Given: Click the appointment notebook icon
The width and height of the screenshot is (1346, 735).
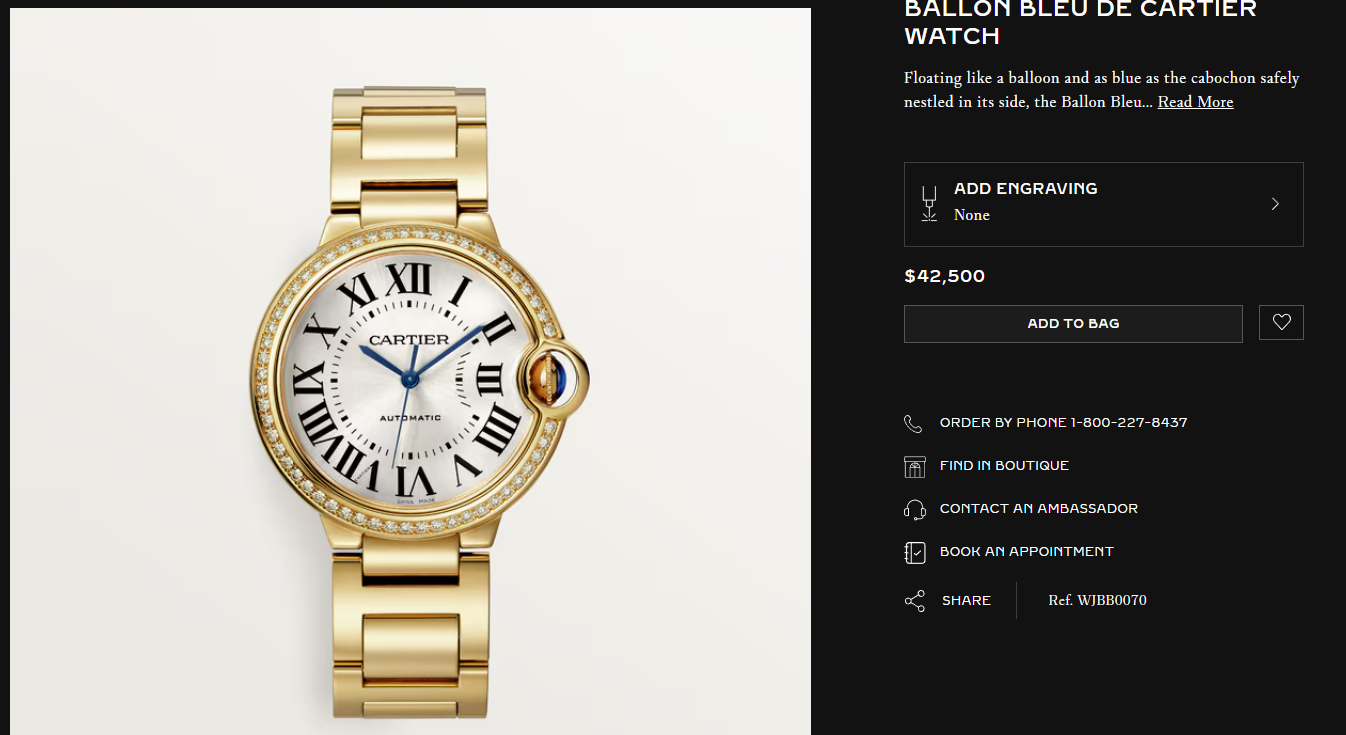Looking at the screenshot, I should click(x=914, y=552).
